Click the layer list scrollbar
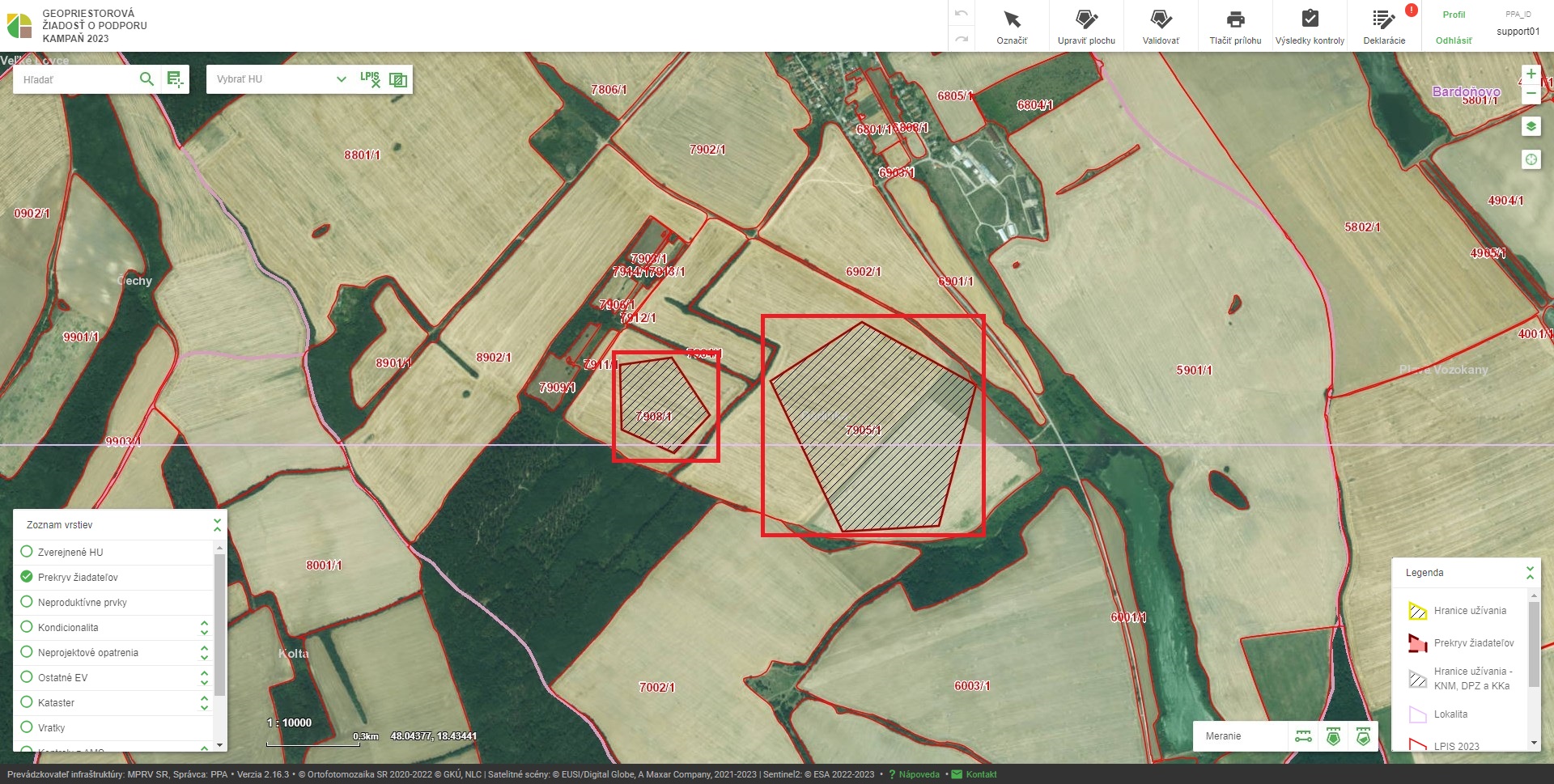Viewport: 1554px width, 784px height. (219, 623)
